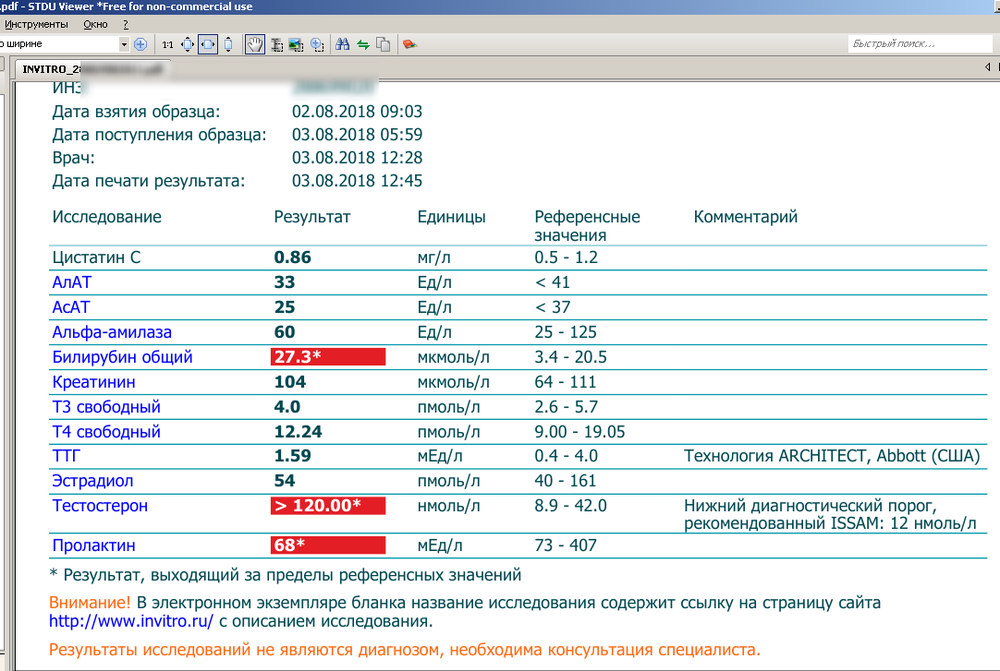Click the blue plus zoom icon

140,44
